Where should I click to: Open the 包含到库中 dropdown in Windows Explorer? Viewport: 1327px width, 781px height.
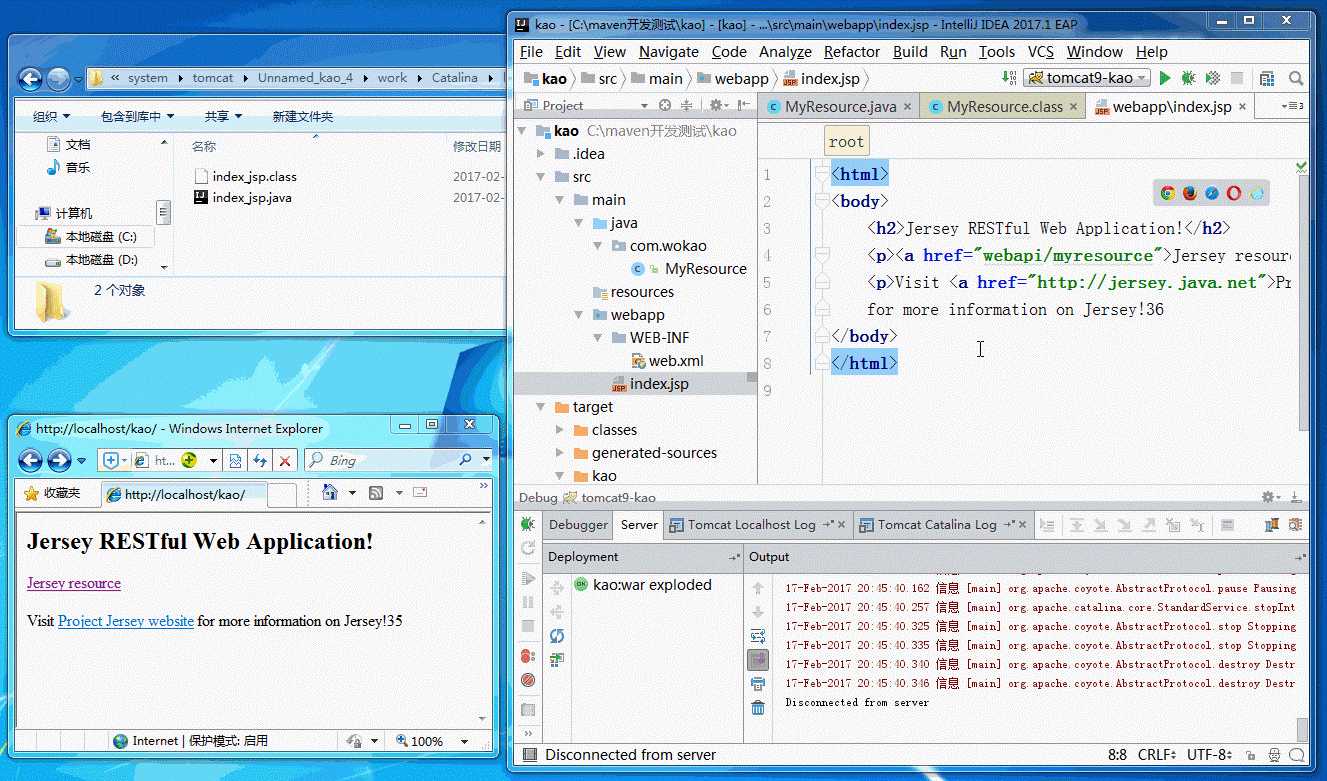tap(137, 117)
